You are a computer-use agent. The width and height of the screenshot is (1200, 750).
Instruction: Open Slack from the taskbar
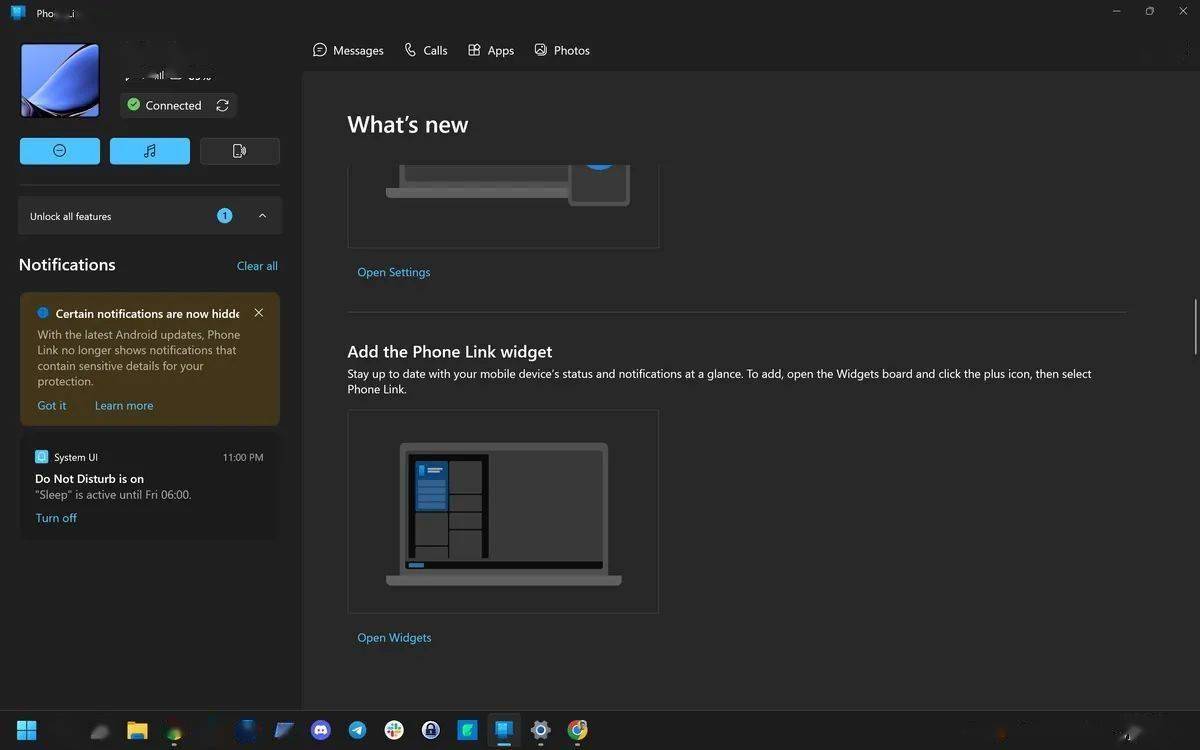(394, 730)
